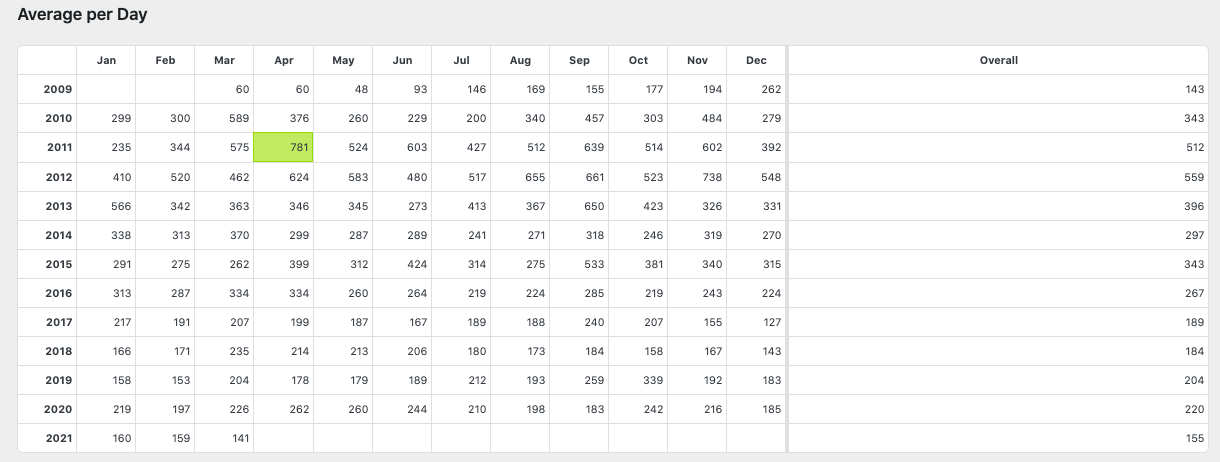Screen dimensions: 1220x462
Task: Click the Apr column header
Action: (283, 60)
